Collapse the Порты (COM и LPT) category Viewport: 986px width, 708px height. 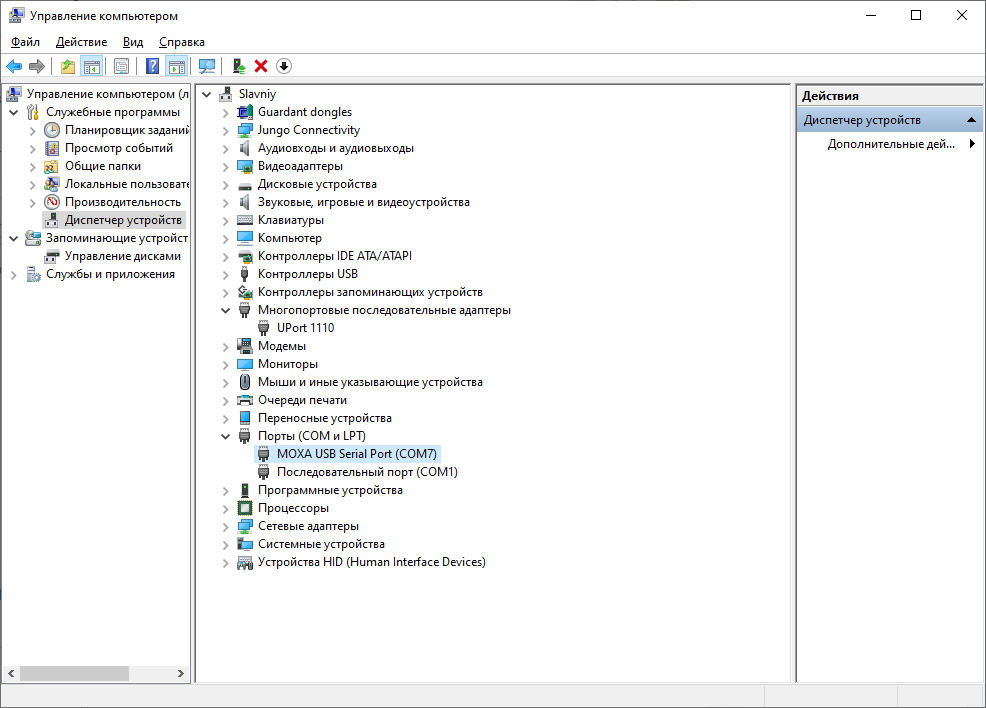(225, 436)
